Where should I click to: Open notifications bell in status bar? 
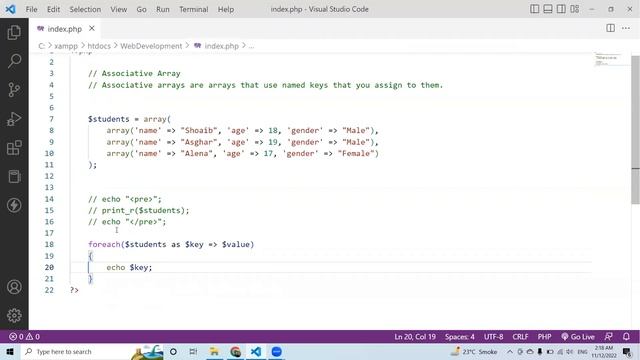(626, 337)
